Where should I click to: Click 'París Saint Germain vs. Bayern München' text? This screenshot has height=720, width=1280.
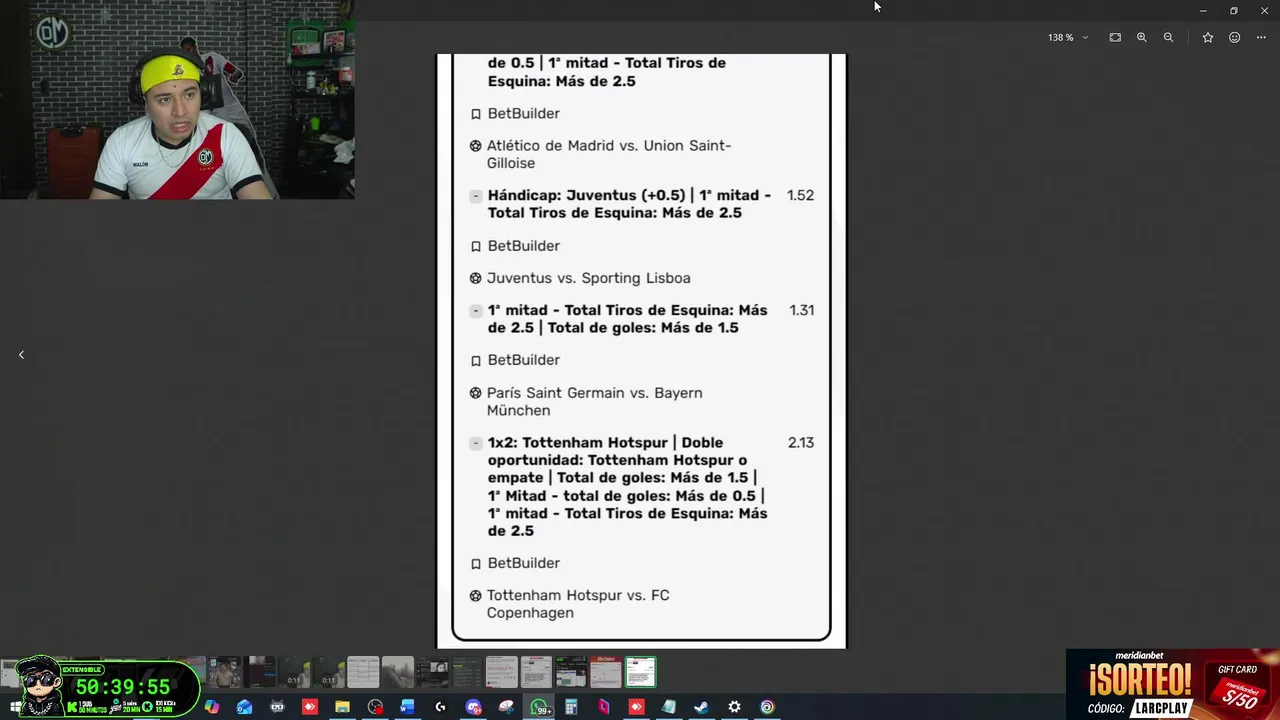(x=594, y=401)
